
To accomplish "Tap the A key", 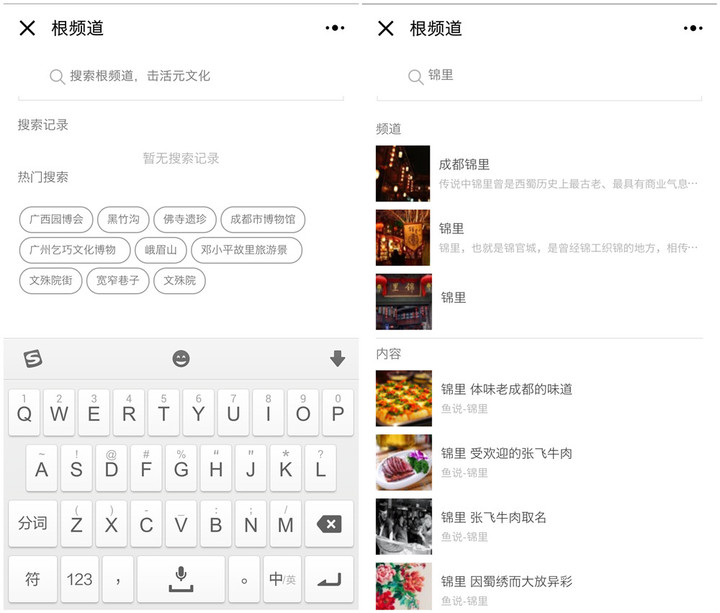I will [42, 468].
